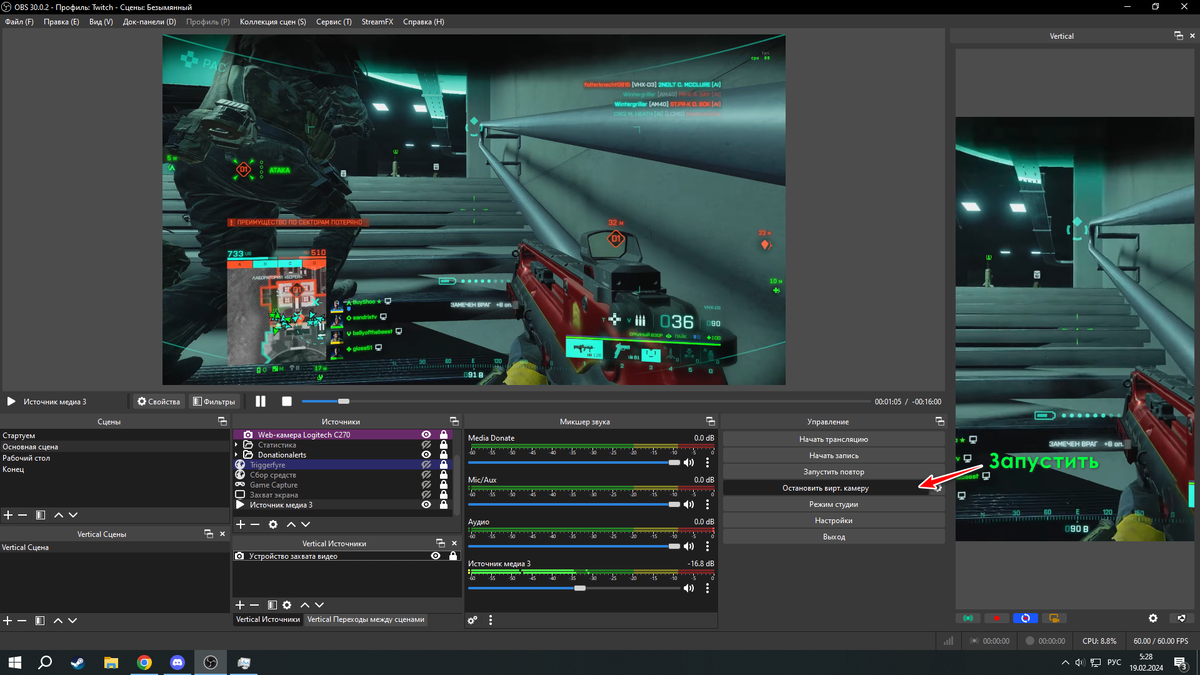Move scene down in the Сцены panel
Viewport: 1200px width, 675px height.
pyautogui.click(x=72, y=514)
